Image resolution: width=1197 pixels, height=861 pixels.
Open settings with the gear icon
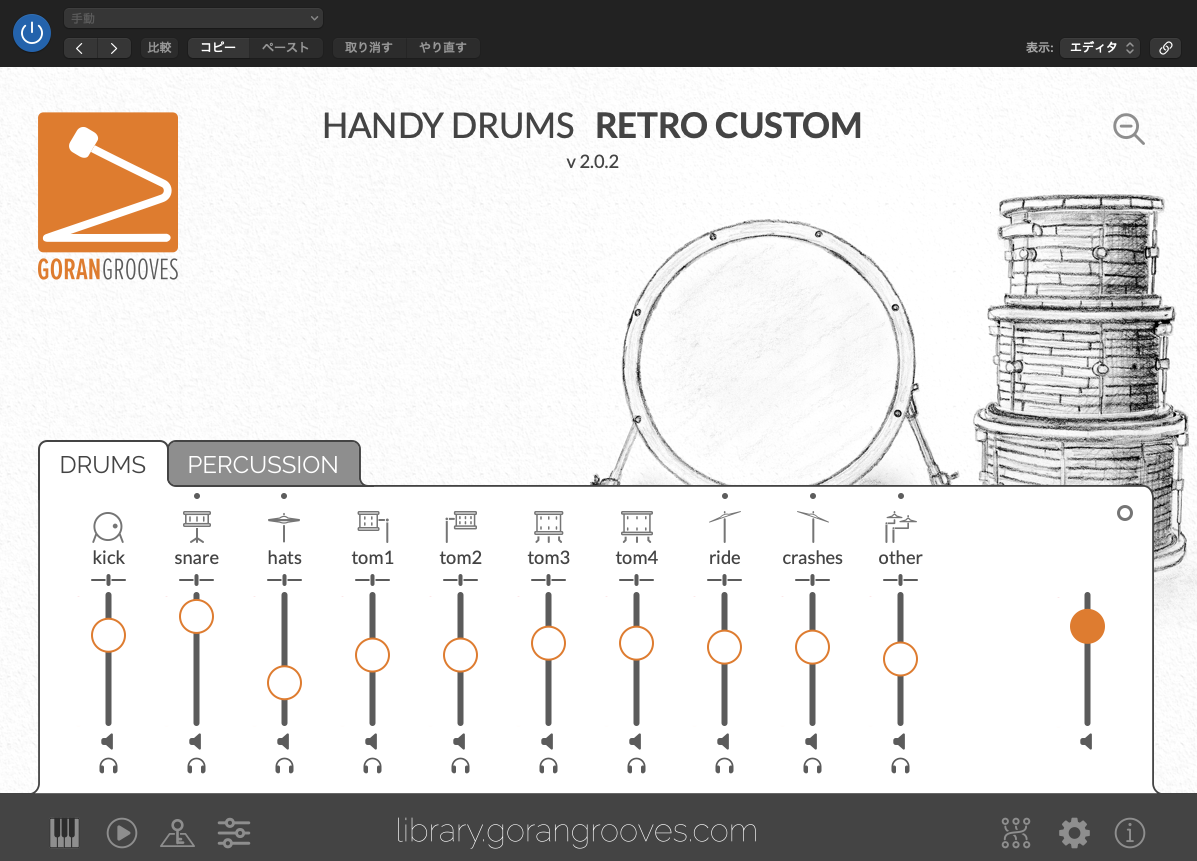1074,832
